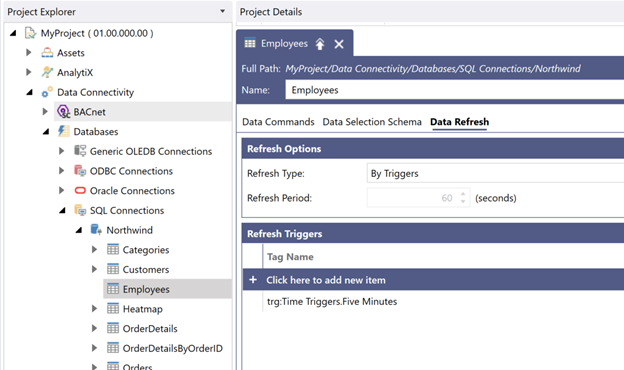This screenshot has height=370, width=624.
Task: Click the Tag Name column header
Action: 290,257
